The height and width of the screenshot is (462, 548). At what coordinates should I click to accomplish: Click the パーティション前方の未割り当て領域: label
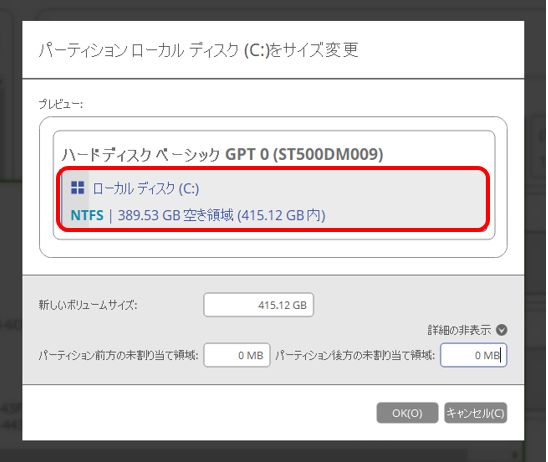pyautogui.click(x=118, y=355)
